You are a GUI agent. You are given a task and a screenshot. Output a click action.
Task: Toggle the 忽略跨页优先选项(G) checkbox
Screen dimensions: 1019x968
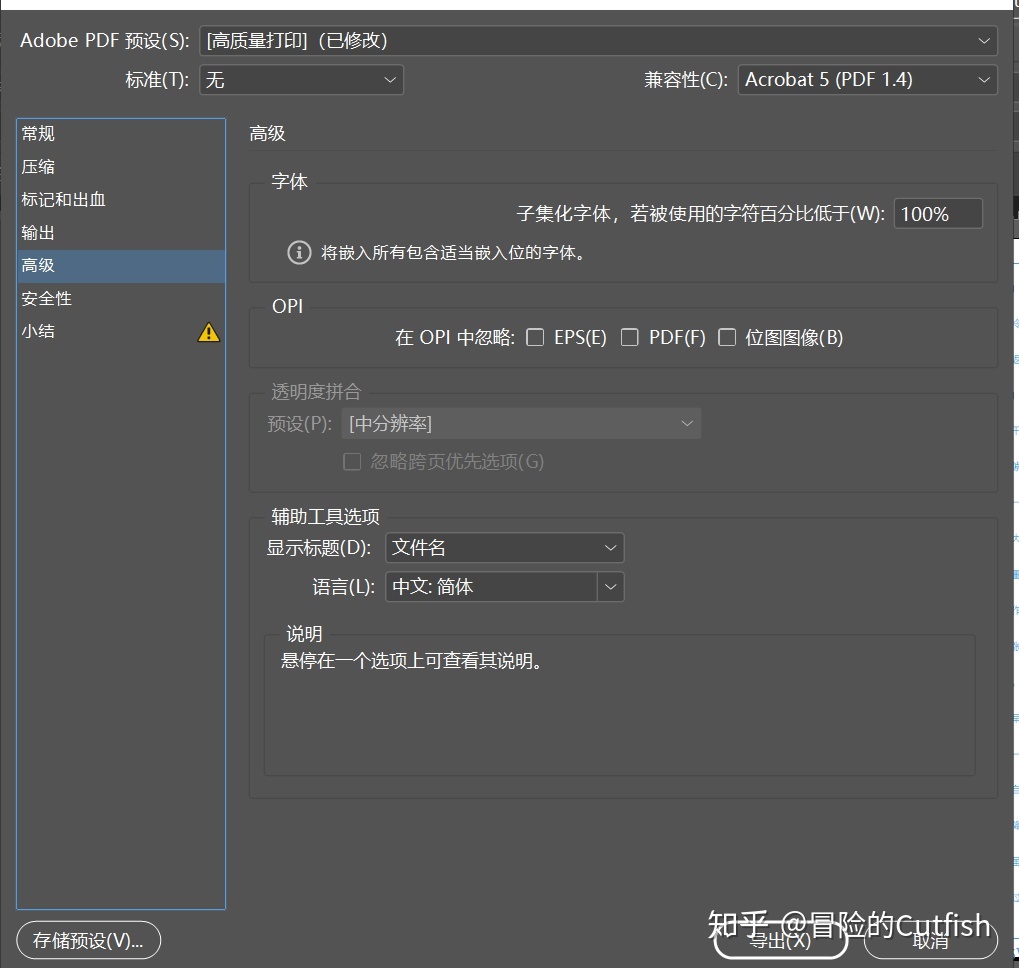point(352,461)
